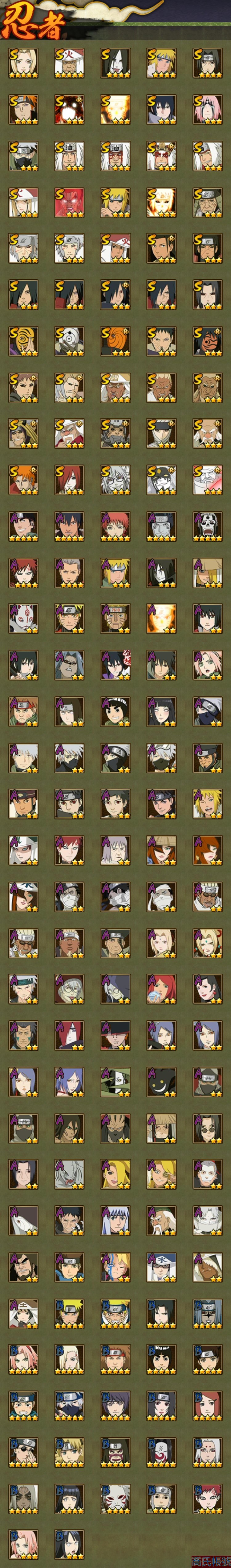Choose the A-rank Hidan skull-paint portrait
The height and width of the screenshot is (1568, 231).
(208, 526)
